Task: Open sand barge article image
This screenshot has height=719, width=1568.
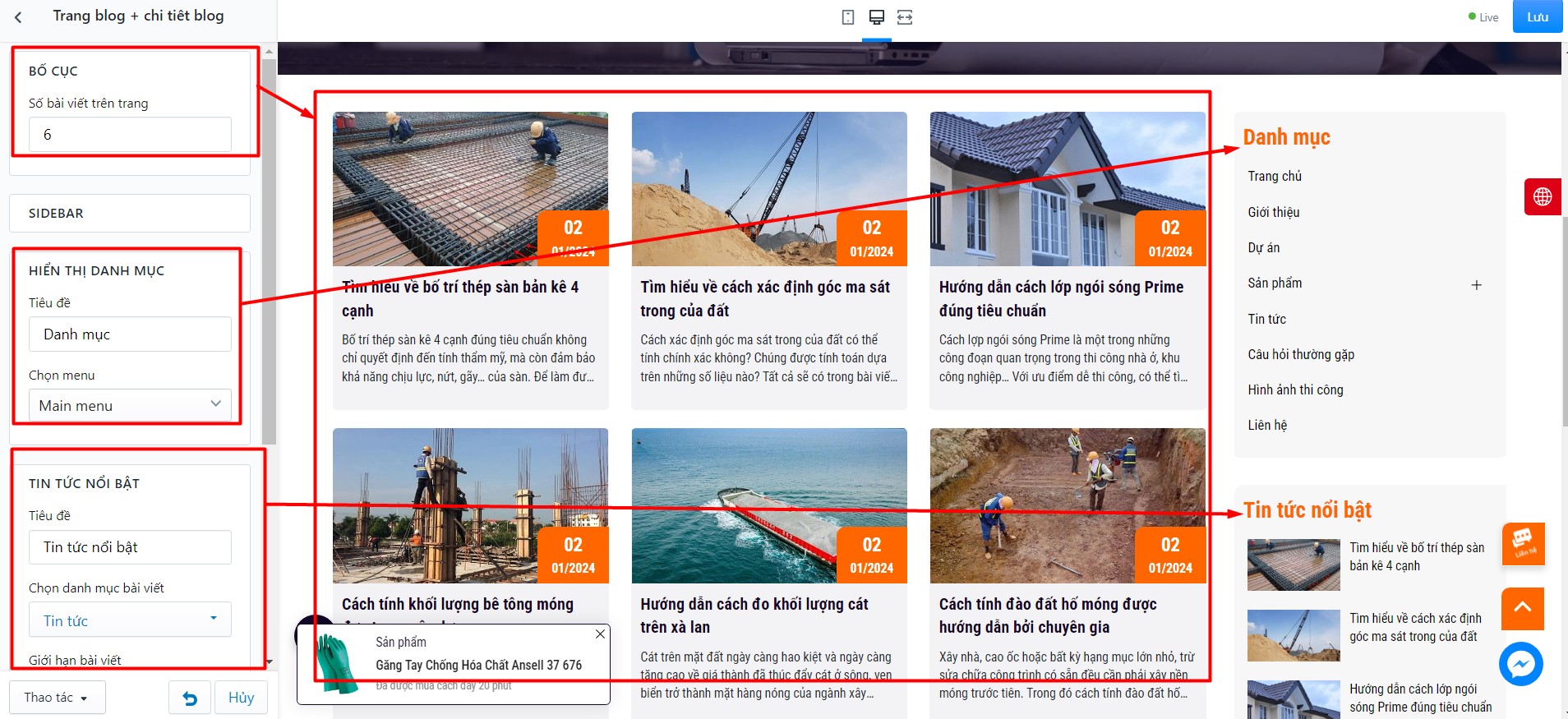Action: [x=769, y=505]
